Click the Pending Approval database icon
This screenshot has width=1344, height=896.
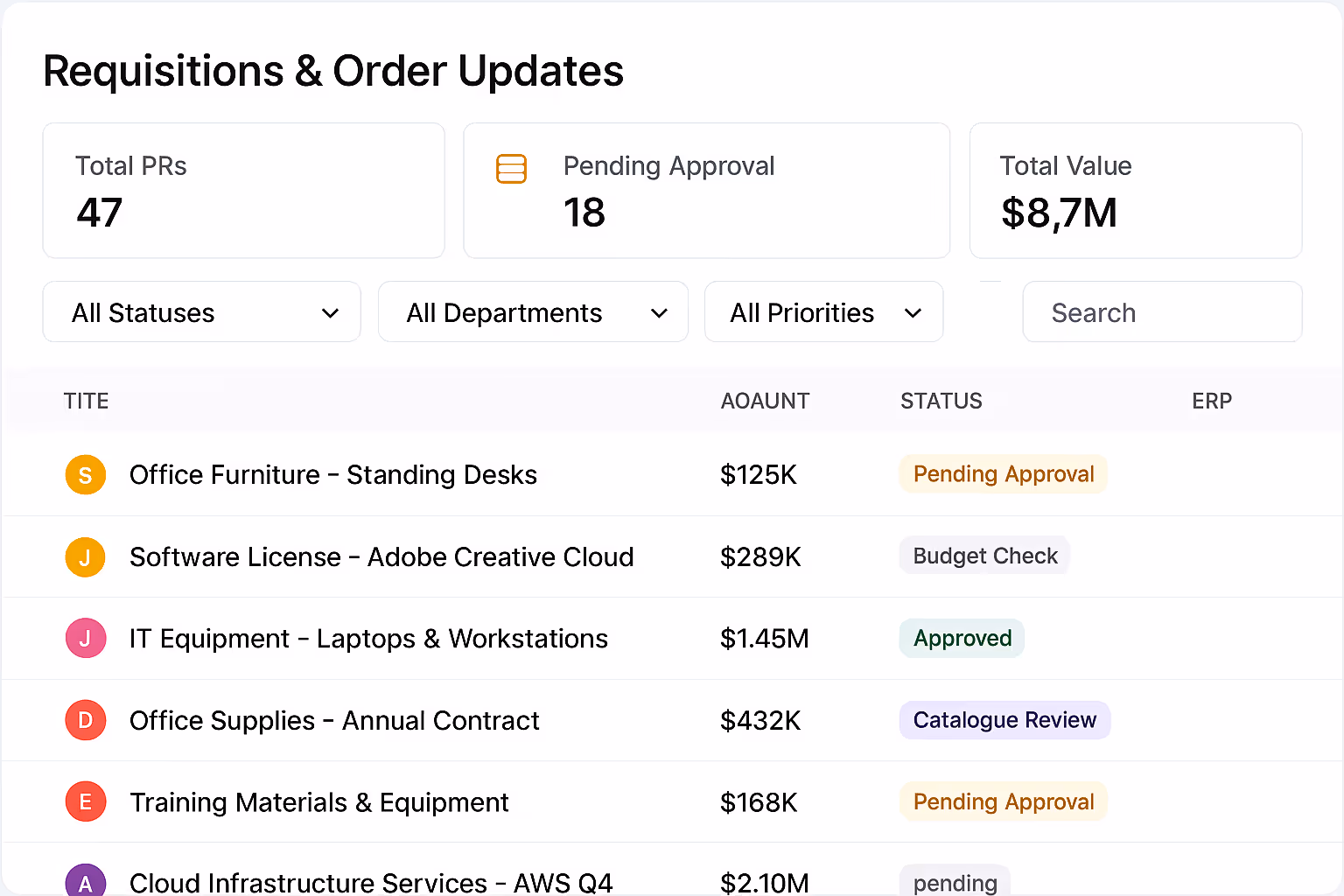click(511, 168)
